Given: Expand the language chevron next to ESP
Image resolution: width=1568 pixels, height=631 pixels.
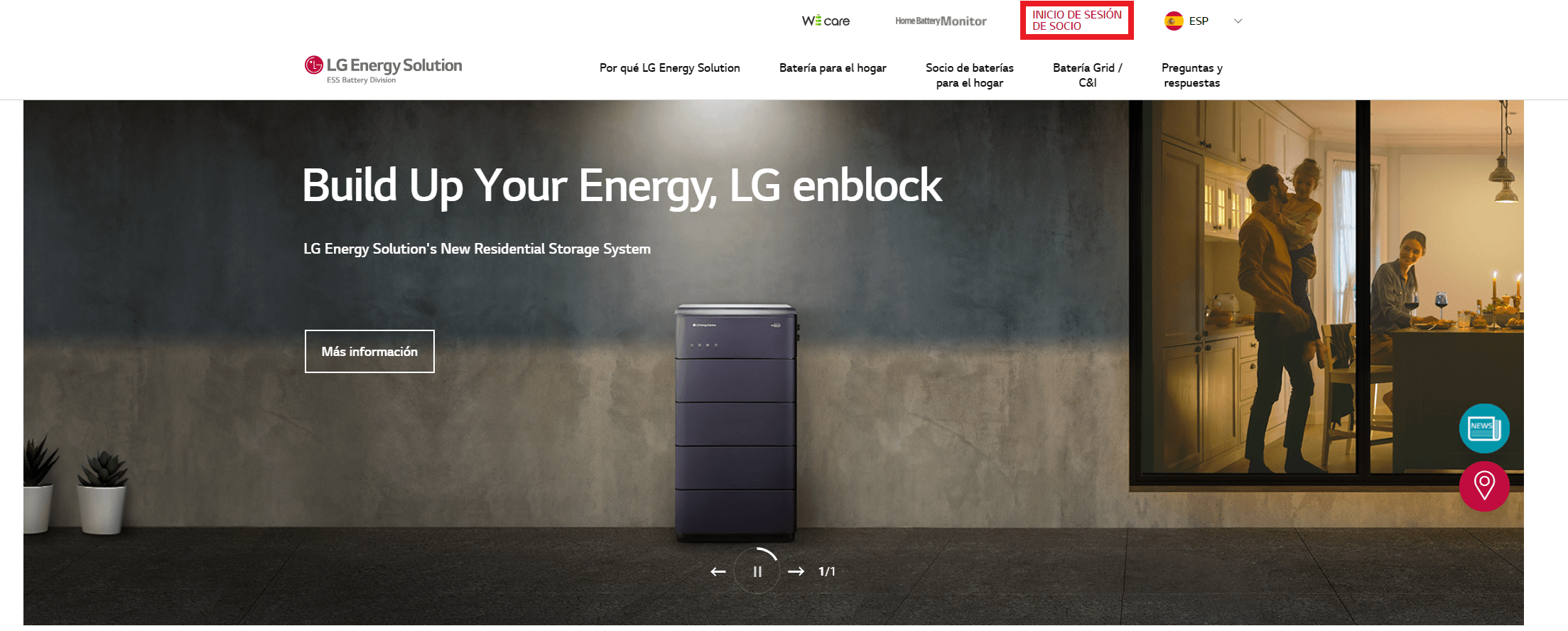Looking at the screenshot, I should coord(1238,21).
